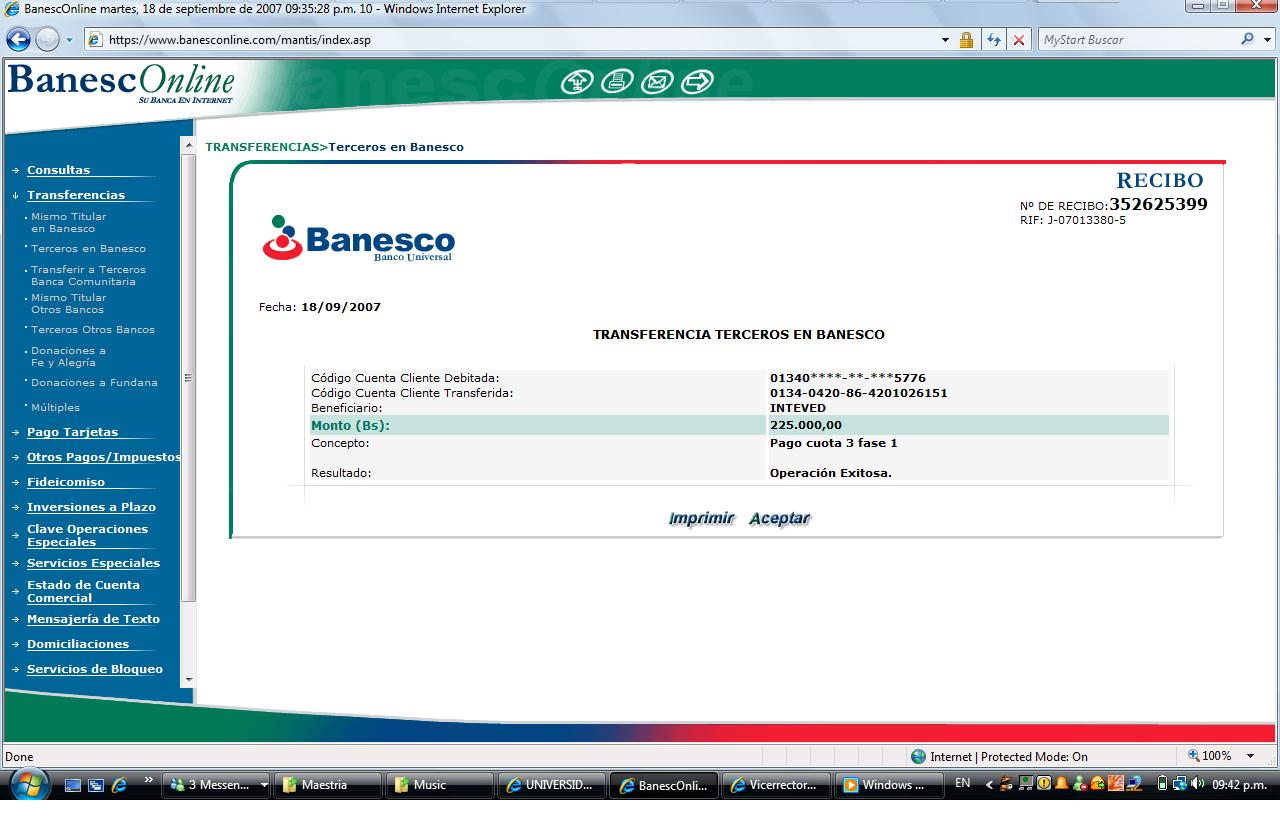Open the zoom level dropdown arrow
This screenshot has width=1280, height=816.
tap(1250, 756)
